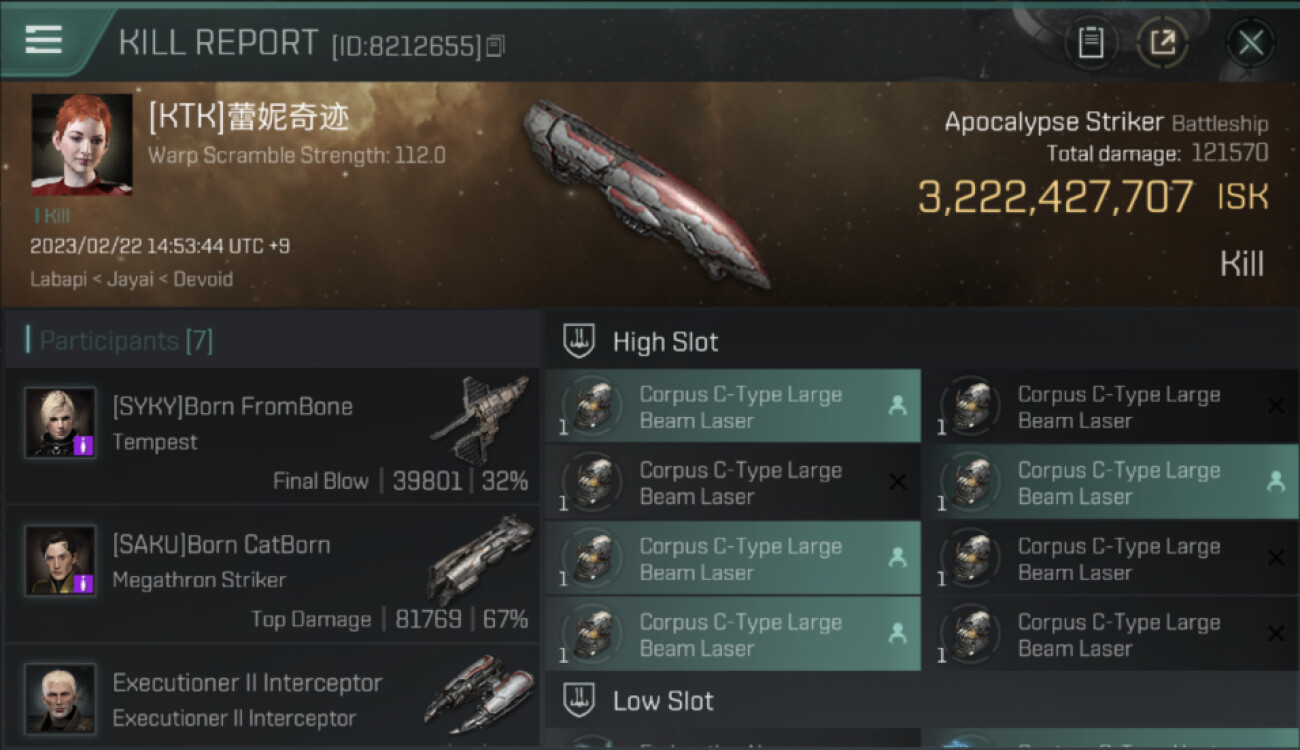Close the kill report window
The width and height of the screenshot is (1300, 750).
coord(1250,43)
